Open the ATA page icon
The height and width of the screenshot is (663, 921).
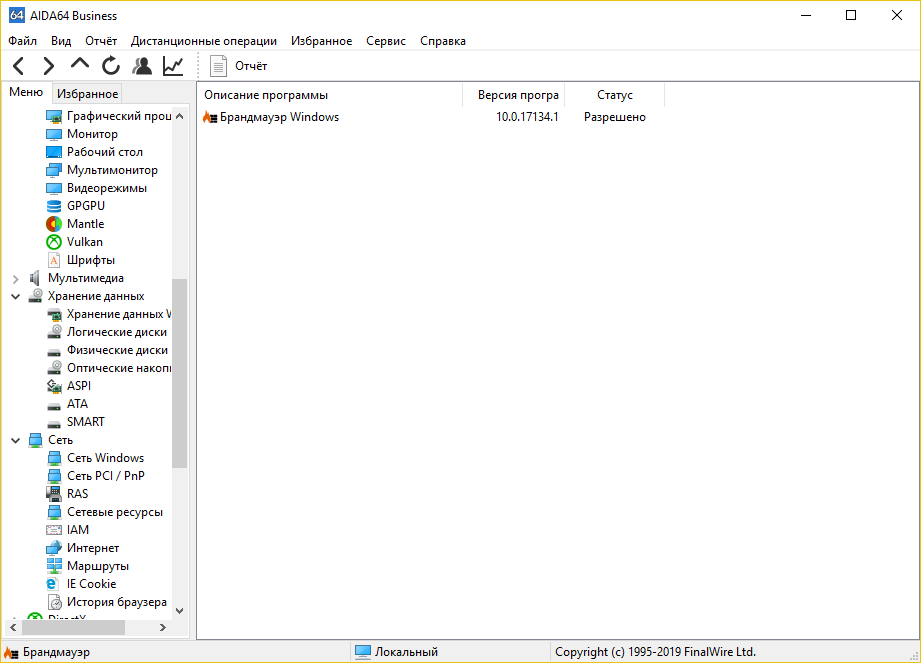point(54,405)
